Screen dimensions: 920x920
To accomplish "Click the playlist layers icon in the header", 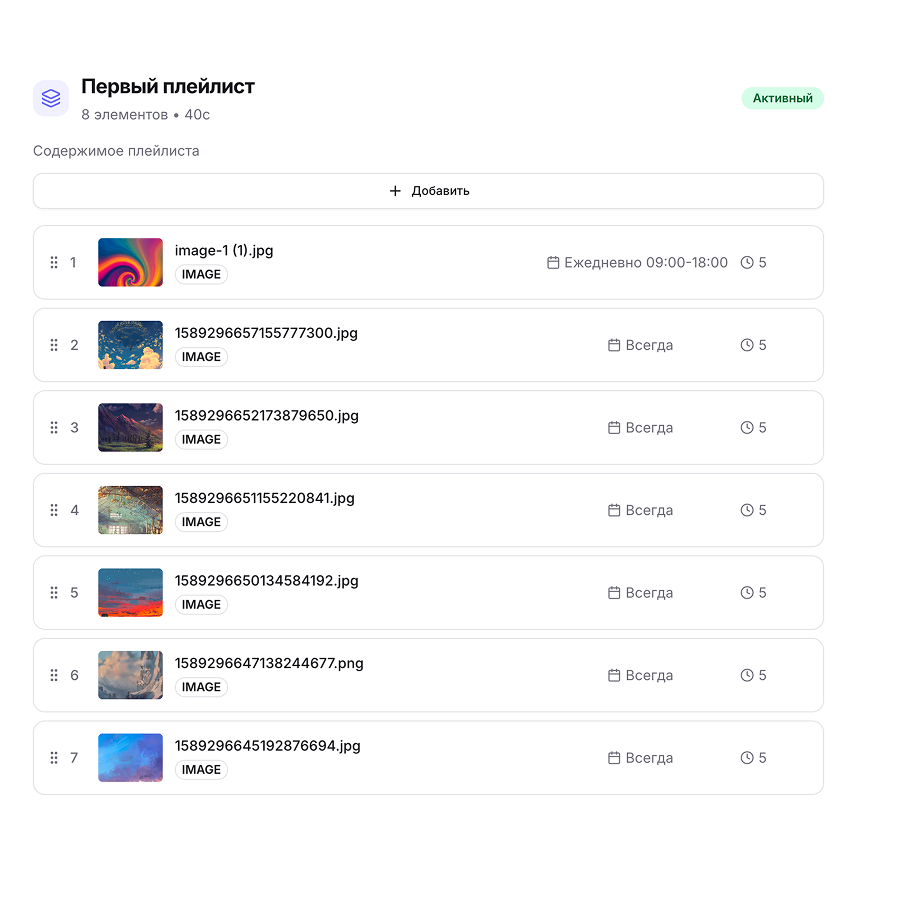I will pyautogui.click(x=51, y=98).
